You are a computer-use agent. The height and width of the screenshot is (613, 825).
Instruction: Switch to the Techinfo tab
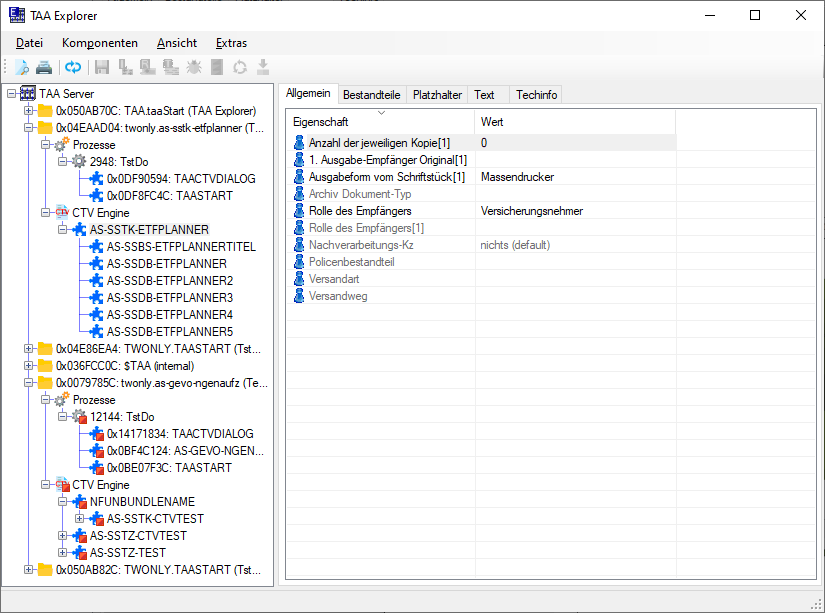pyautogui.click(x=536, y=95)
